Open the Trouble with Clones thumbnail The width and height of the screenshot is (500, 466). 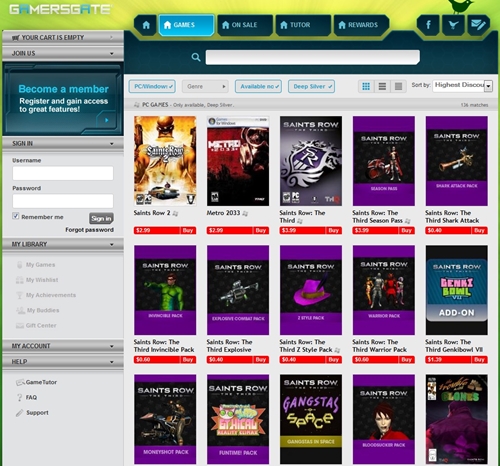(457, 419)
